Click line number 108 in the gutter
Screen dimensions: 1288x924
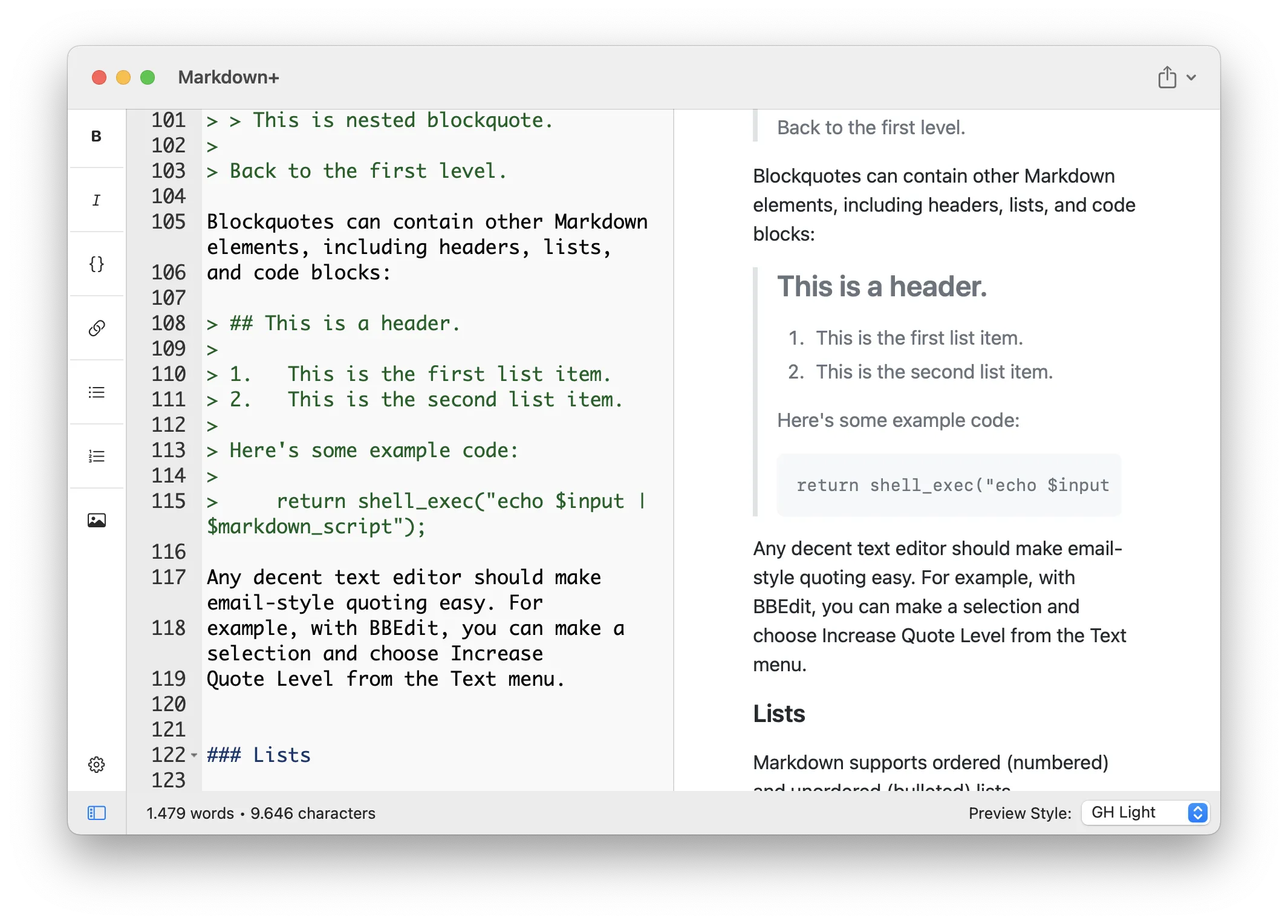(168, 324)
